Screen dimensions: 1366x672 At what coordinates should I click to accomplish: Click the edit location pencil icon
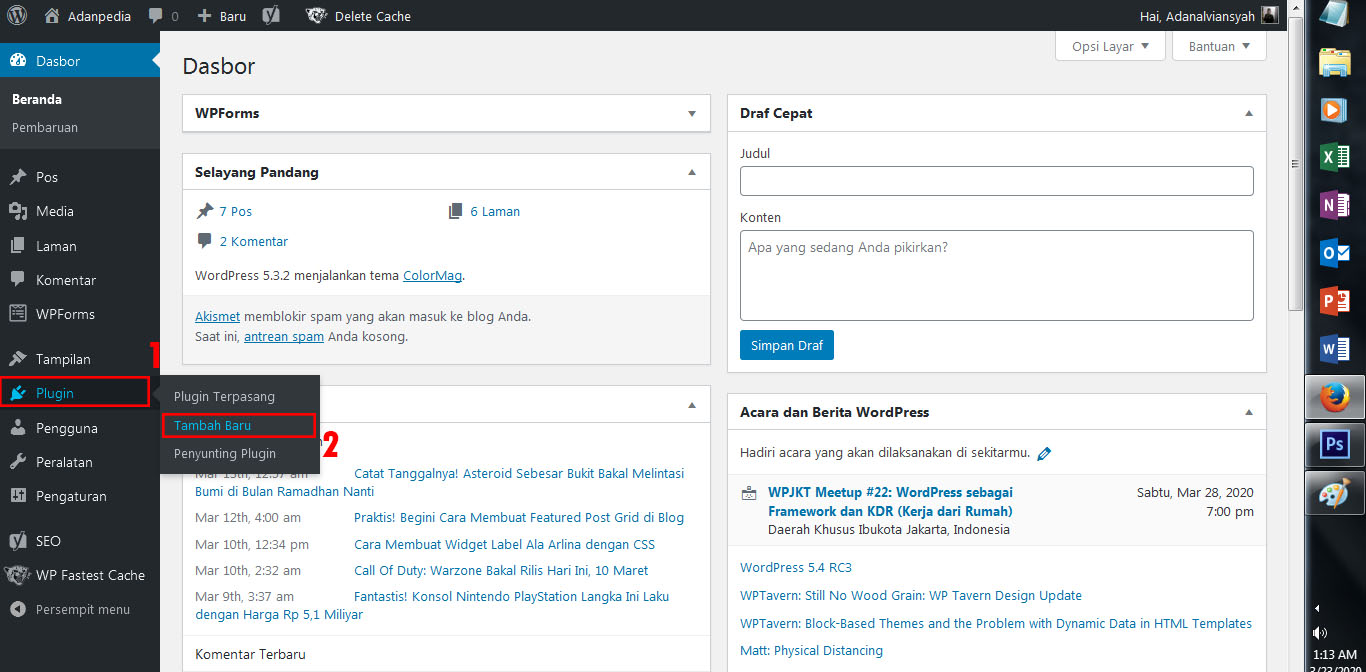point(1044,453)
